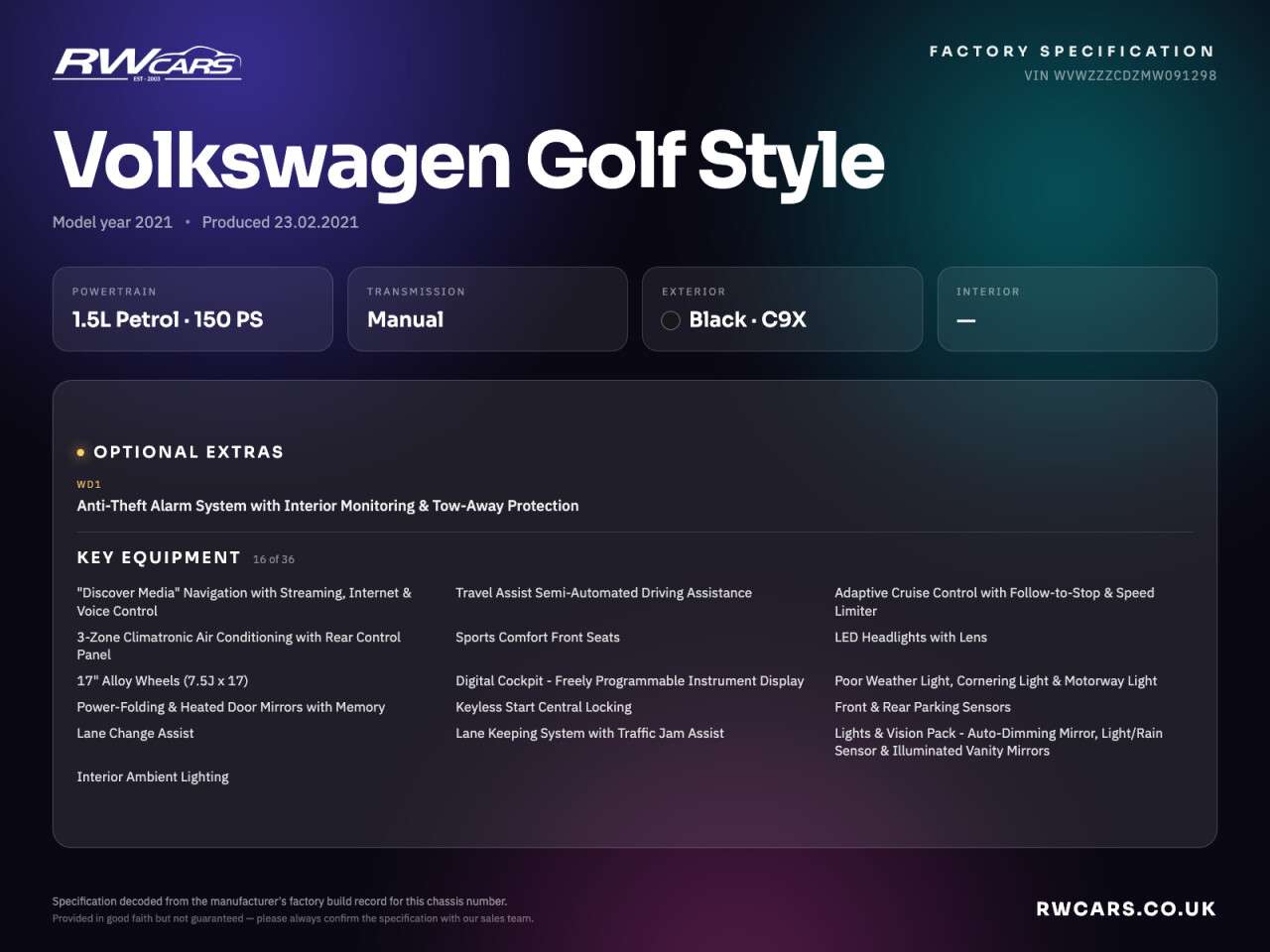
Task: Click the specification decoded disclaimer line
Action: [280, 901]
